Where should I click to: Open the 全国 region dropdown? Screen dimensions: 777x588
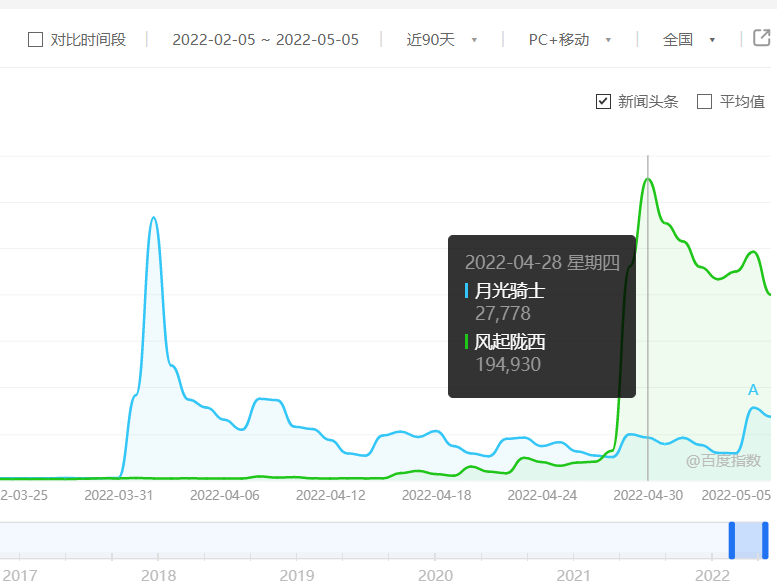(x=689, y=40)
